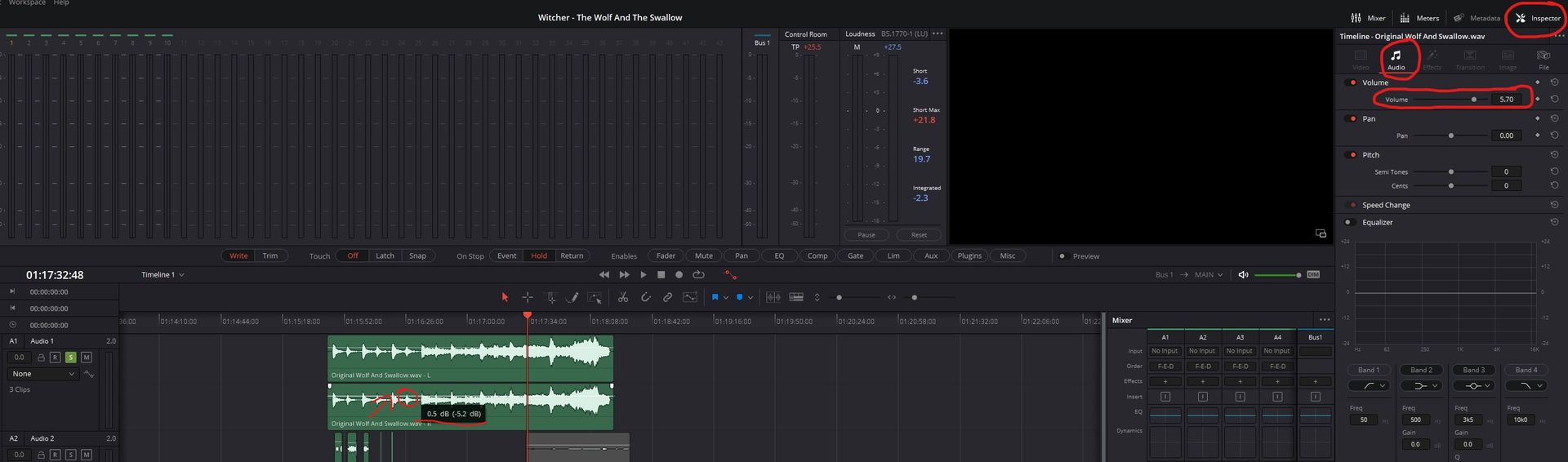Select the razor scissors tool
Screen dimensions: 1568x462
tap(622, 298)
